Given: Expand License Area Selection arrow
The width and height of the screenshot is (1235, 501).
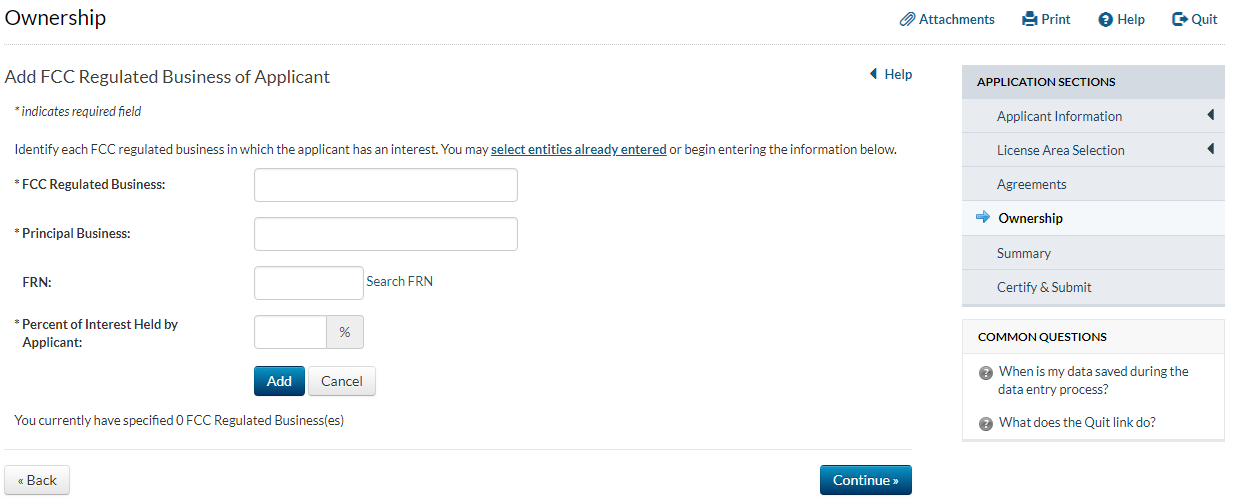Looking at the screenshot, I should (1210, 150).
